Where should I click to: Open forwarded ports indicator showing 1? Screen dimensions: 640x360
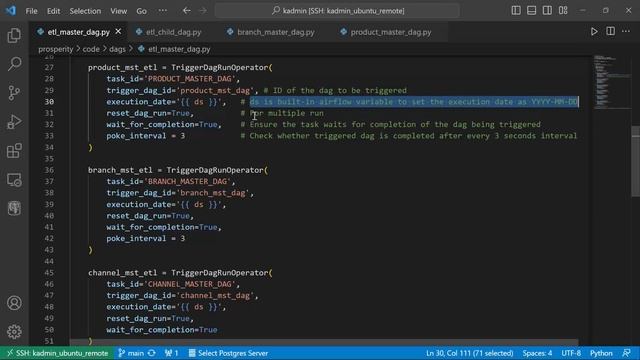click(x=171, y=353)
